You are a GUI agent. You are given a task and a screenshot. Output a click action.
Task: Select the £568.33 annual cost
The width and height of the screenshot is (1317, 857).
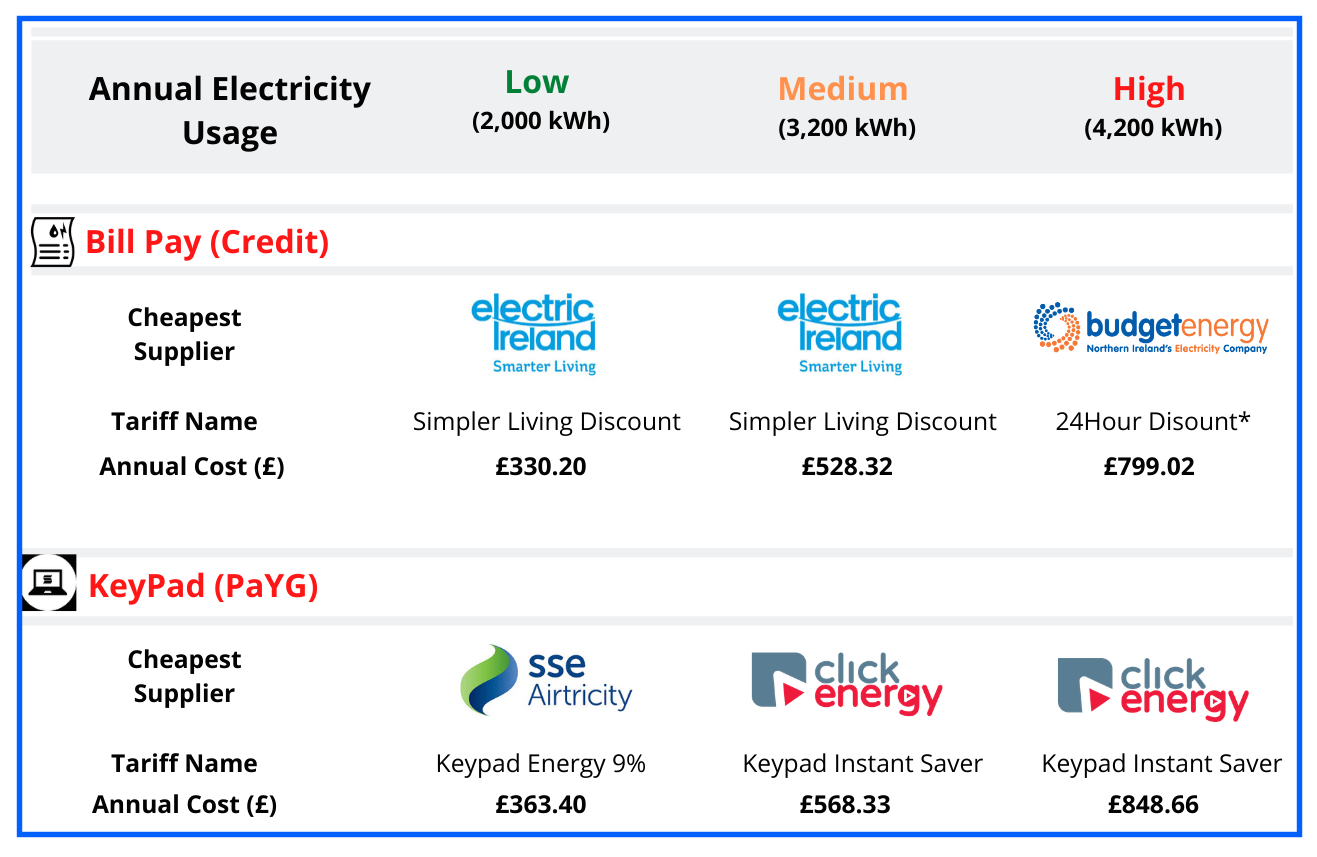(x=845, y=804)
